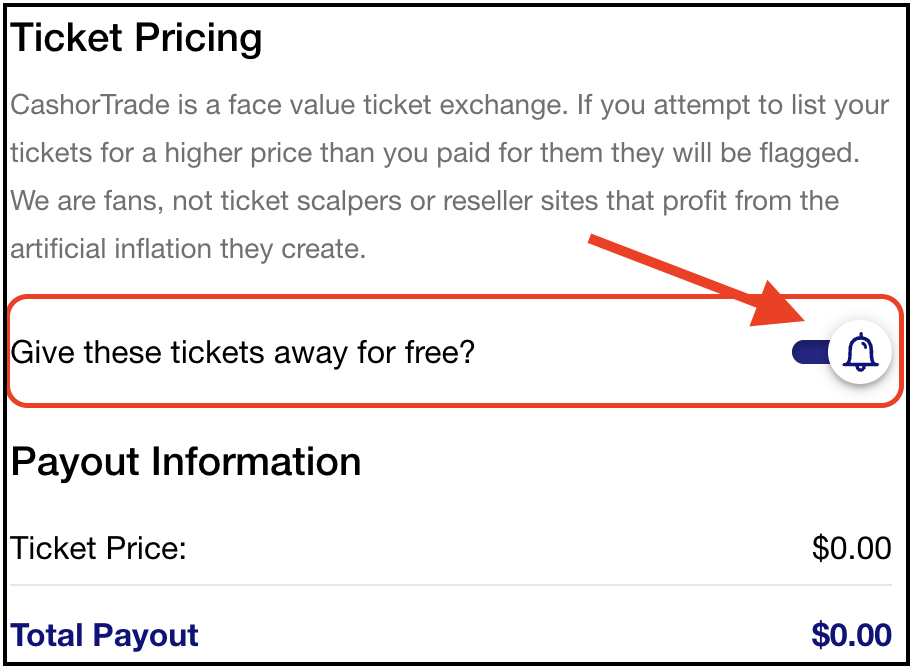Click the divider line below Ticket Price
912x668 pixels.
(450, 585)
